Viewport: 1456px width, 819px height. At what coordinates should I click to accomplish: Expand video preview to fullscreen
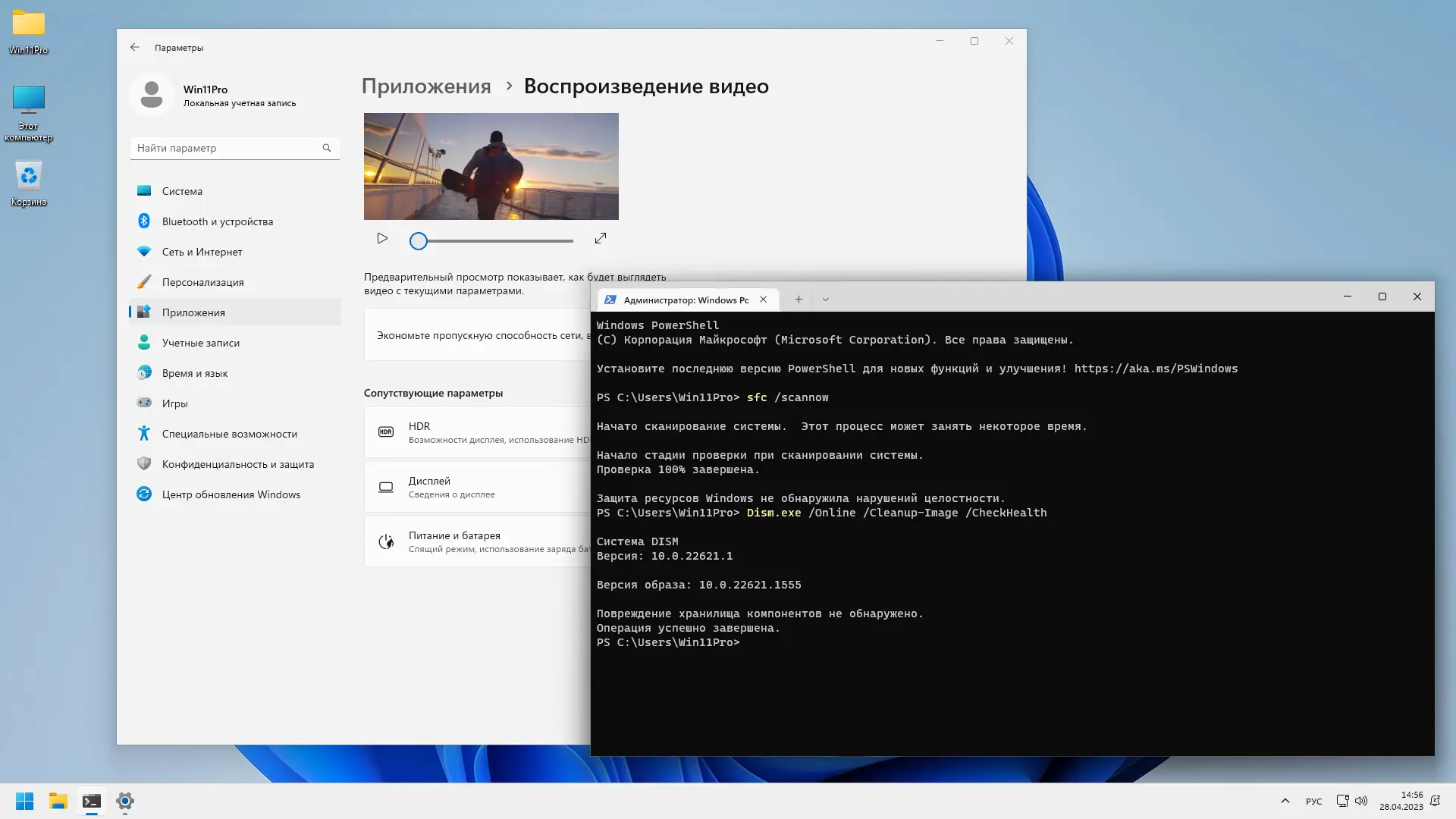coord(601,239)
